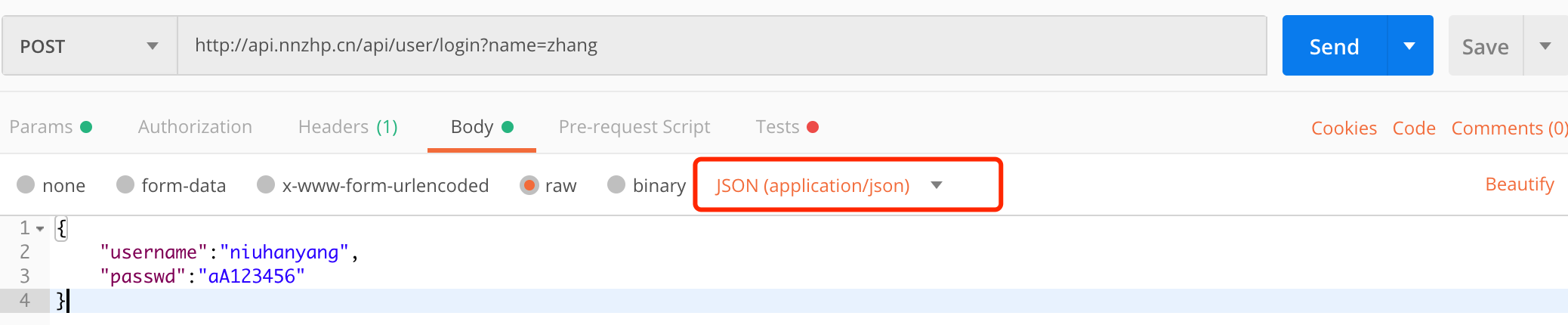Click the request URL input field
The width and height of the screenshot is (1568, 325).
721,45
